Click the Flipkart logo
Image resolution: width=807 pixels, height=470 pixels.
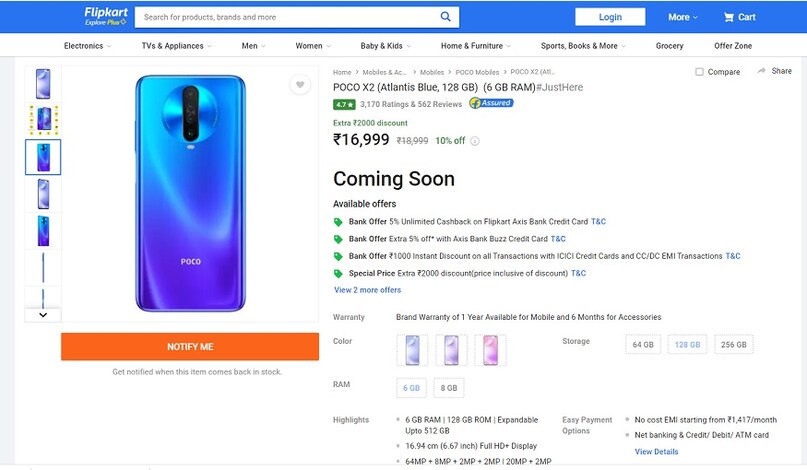point(105,16)
